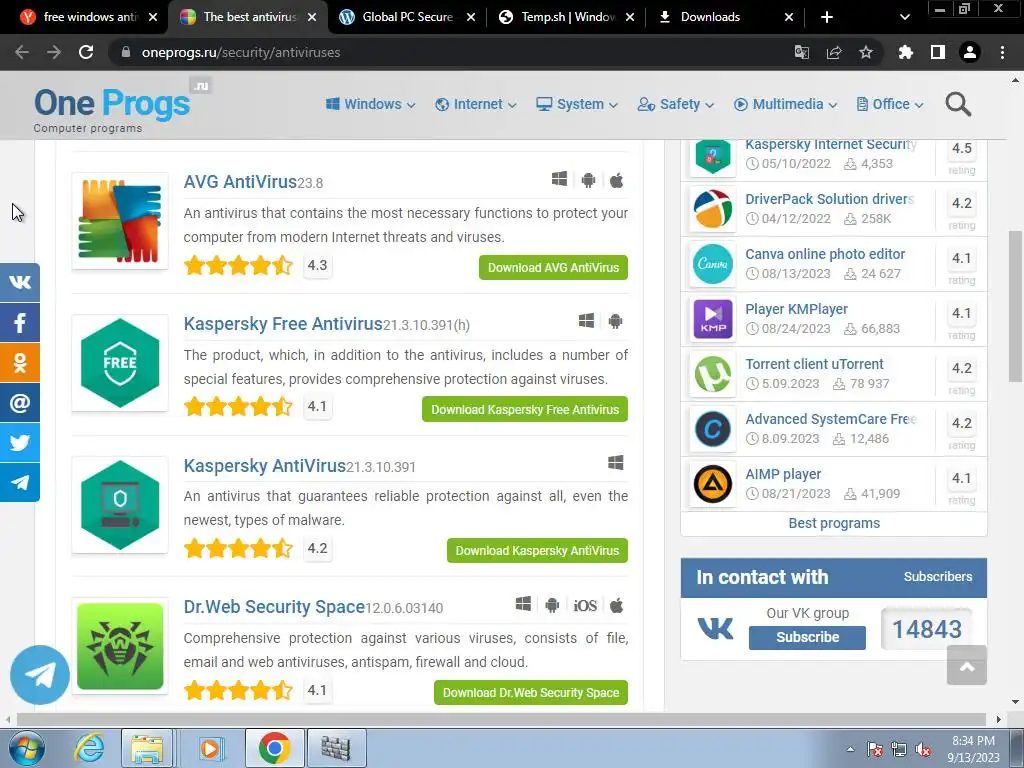Image resolution: width=1024 pixels, height=768 pixels.
Task: Open Chrome three-dot menu
Action: (x=1002, y=52)
